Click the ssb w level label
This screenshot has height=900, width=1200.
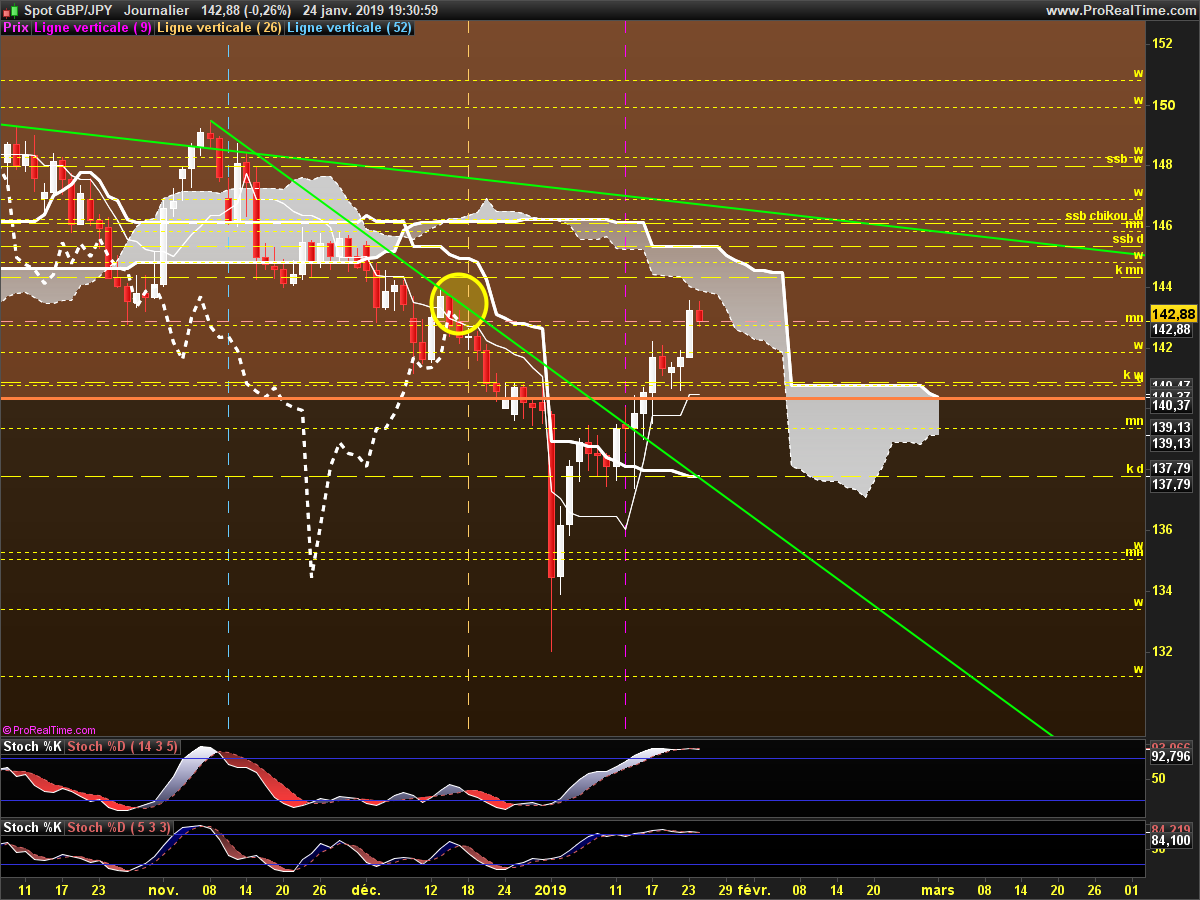[x=1124, y=159]
